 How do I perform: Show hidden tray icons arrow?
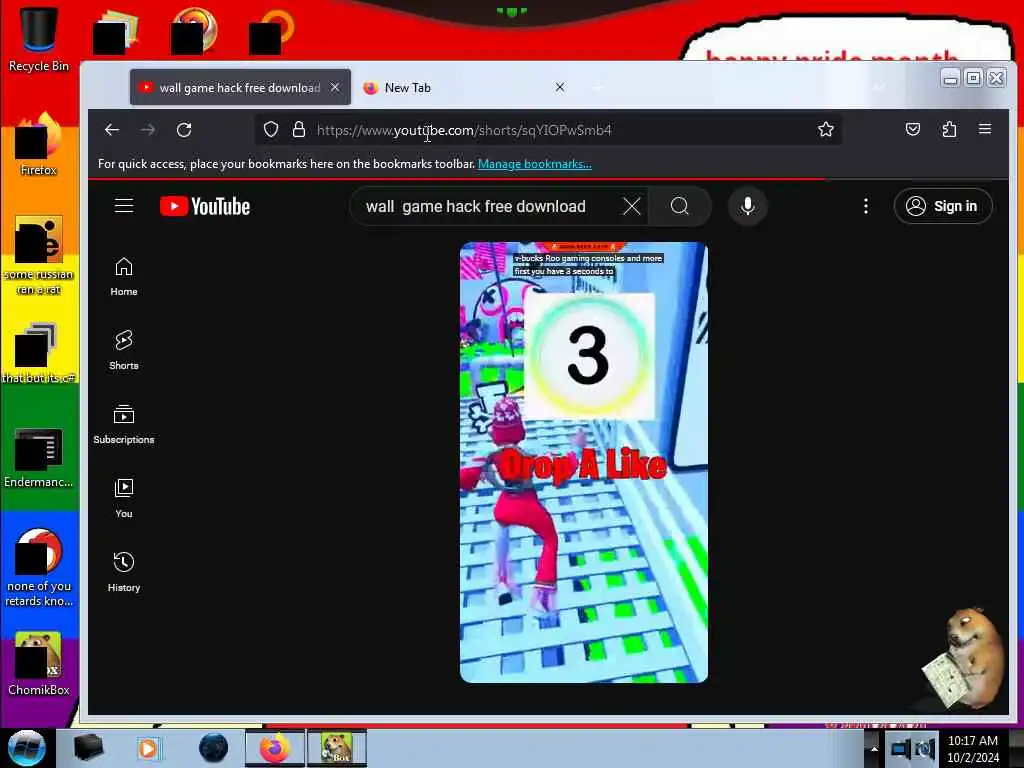874,748
